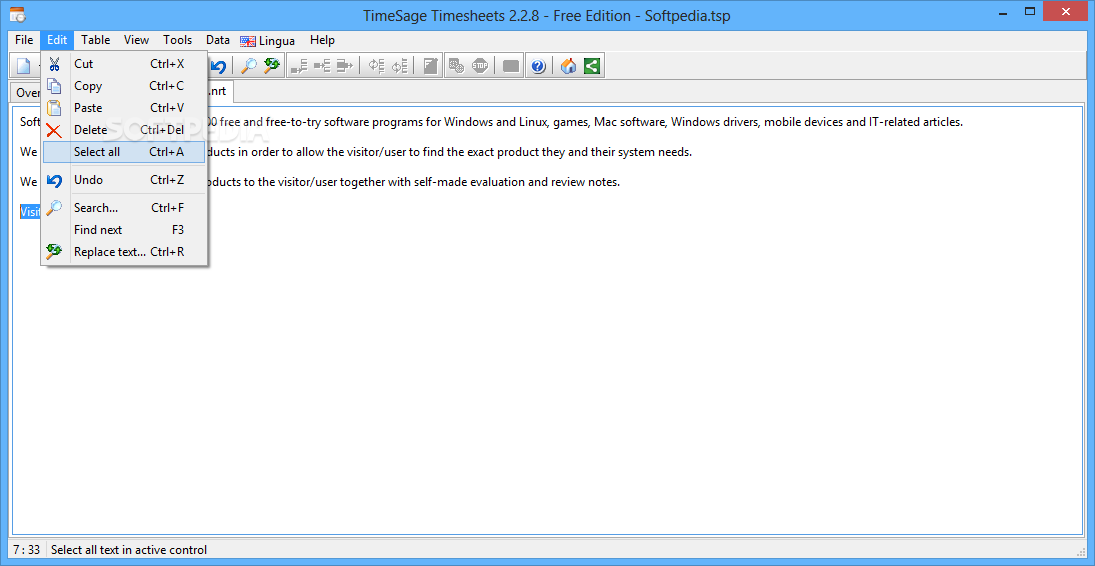Click the TimeSage app icon in title bar
This screenshot has width=1095, height=566.
pos(17,14)
